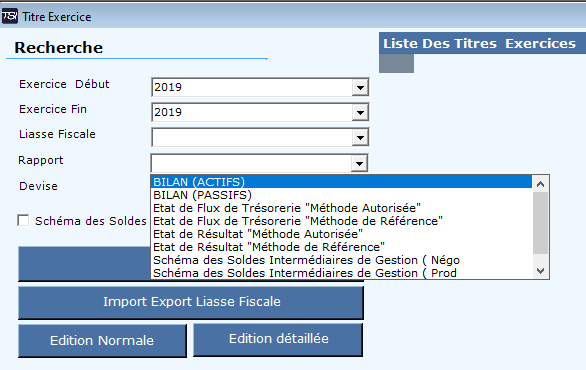Click the Import Export Liasse Fiscale button
This screenshot has width=586, height=370.
(x=191, y=302)
